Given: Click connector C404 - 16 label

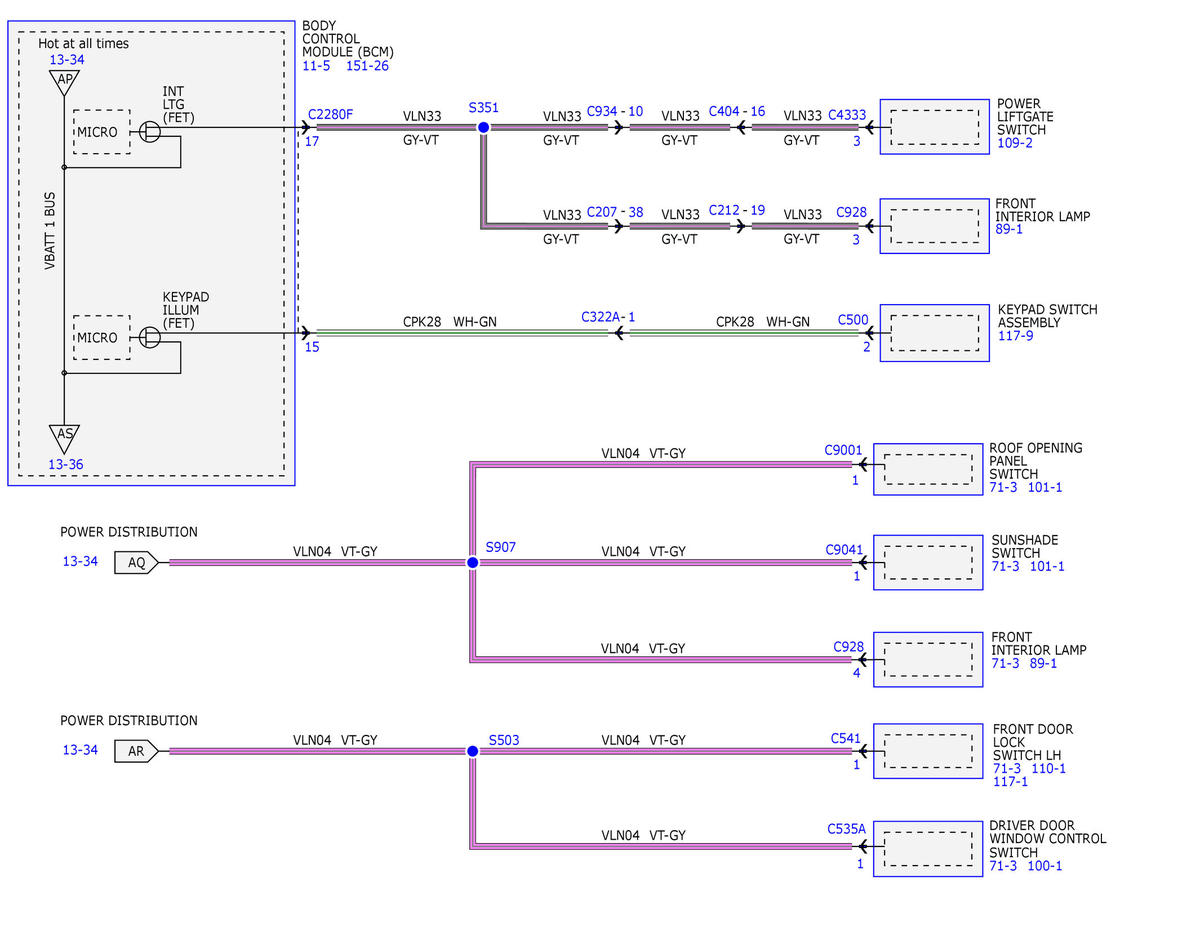Looking at the screenshot, I should click(737, 111).
